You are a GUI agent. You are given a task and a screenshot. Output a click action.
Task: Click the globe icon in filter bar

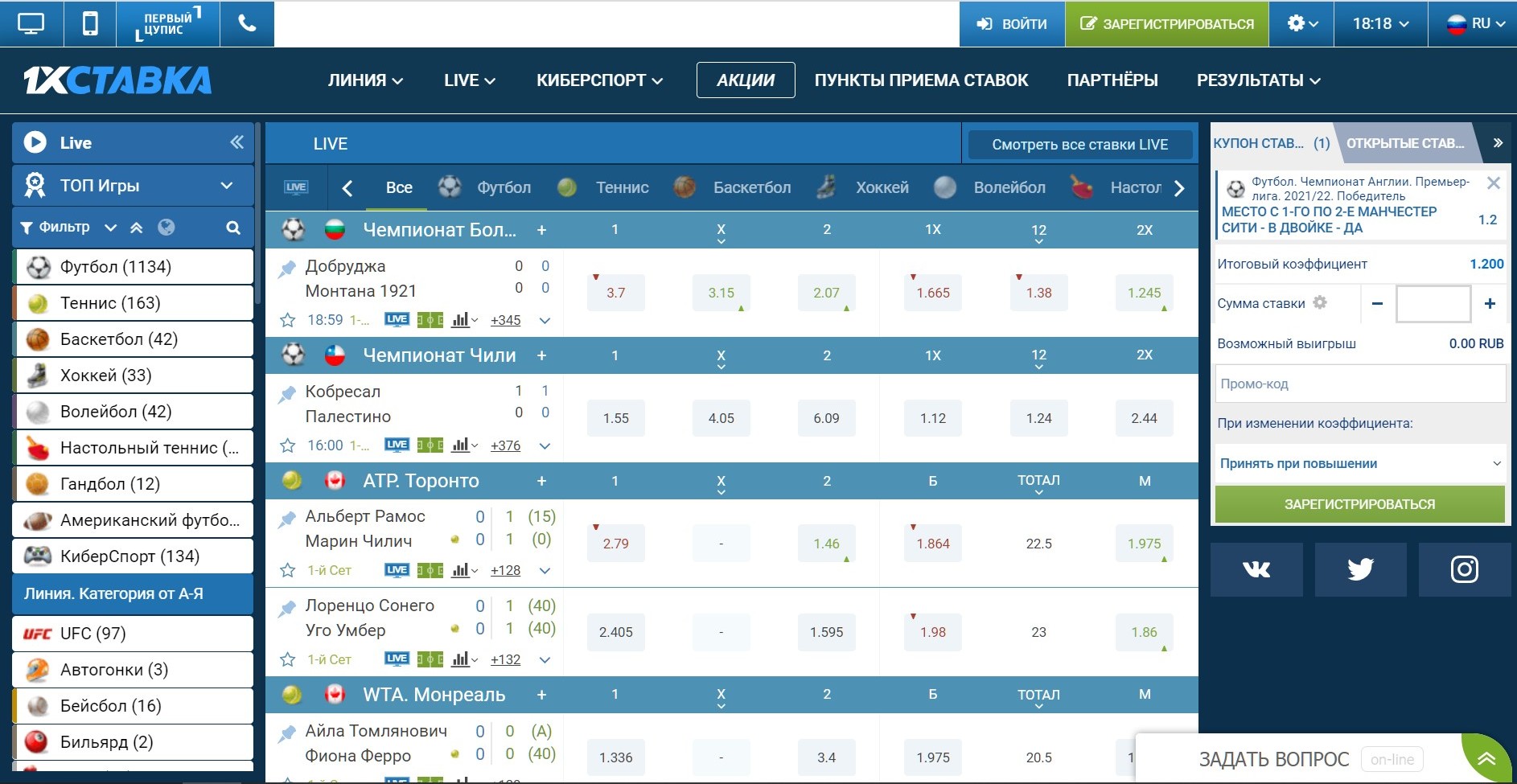pyautogui.click(x=166, y=228)
